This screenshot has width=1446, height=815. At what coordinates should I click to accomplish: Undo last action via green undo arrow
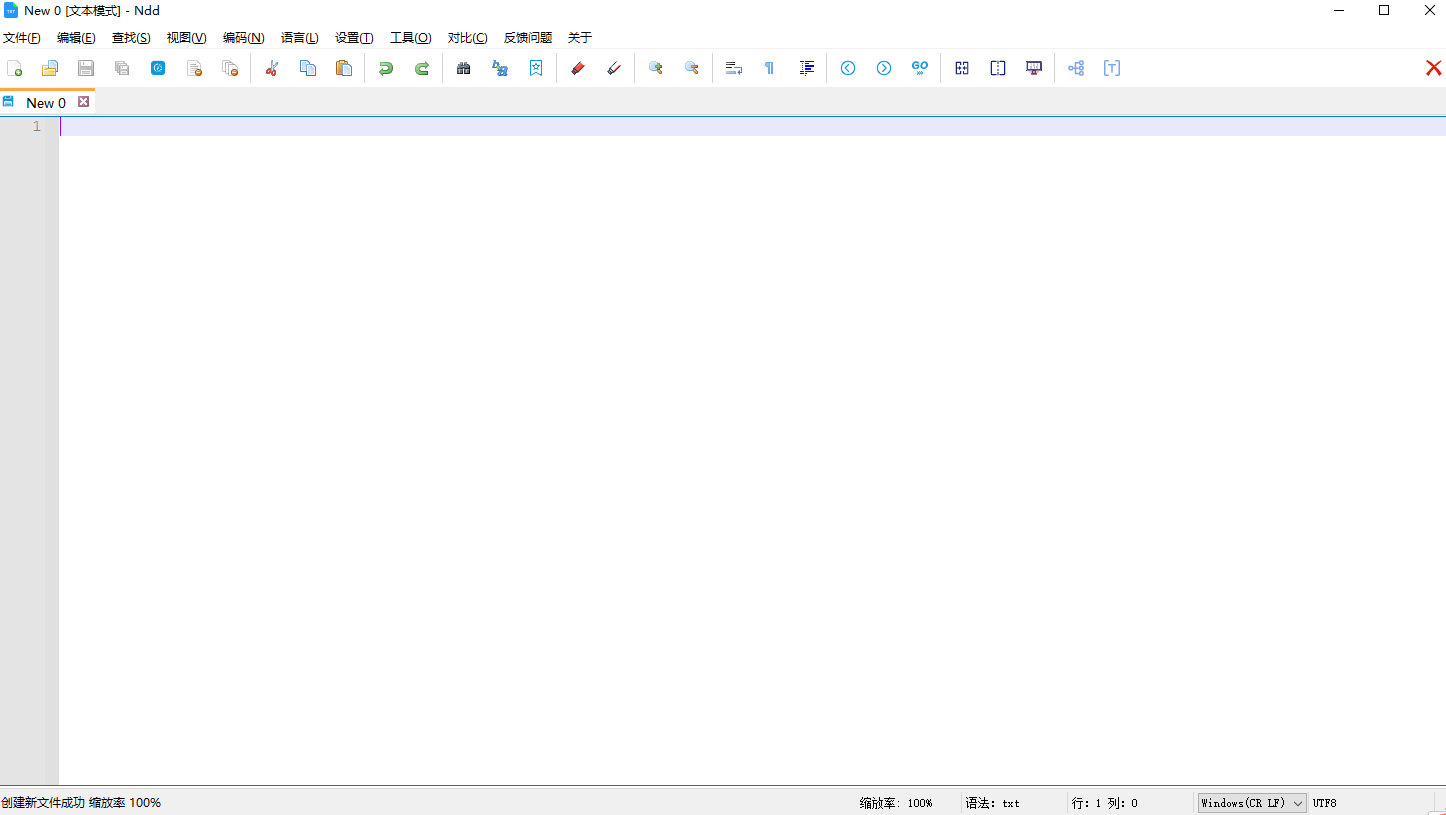(x=386, y=68)
